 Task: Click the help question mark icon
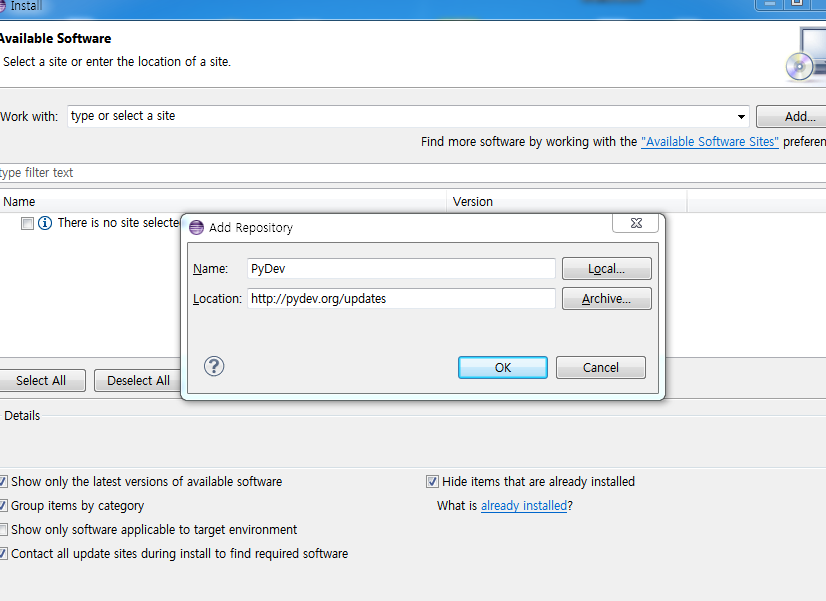click(x=214, y=366)
